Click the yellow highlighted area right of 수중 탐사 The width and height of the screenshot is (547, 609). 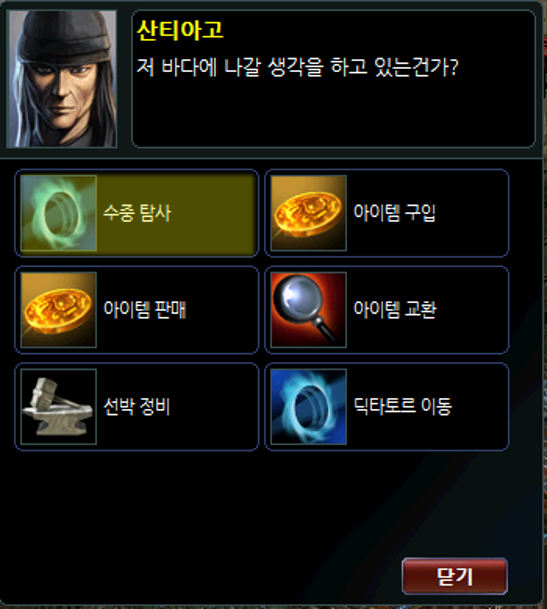coord(214,213)
